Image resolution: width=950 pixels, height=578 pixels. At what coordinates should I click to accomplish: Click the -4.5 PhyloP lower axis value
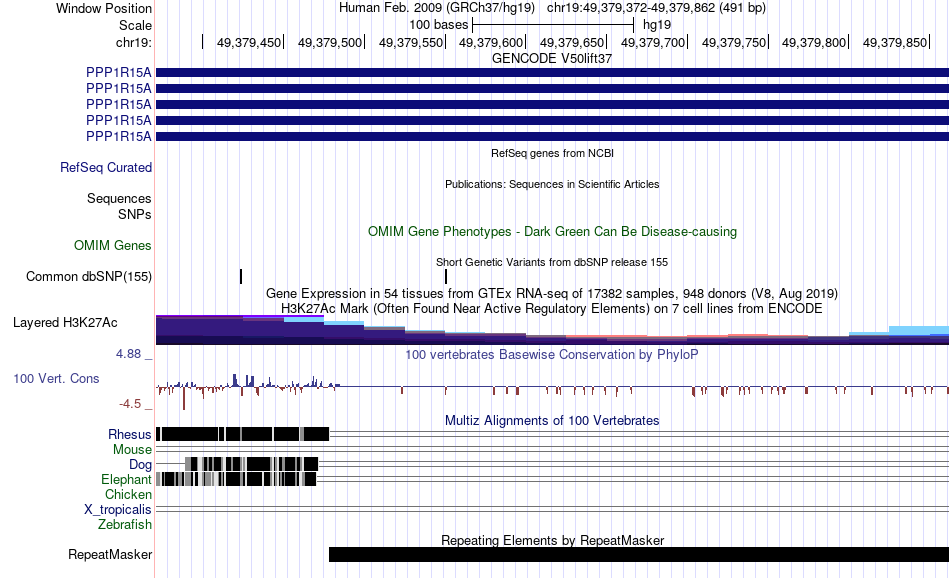pos(130,404)
